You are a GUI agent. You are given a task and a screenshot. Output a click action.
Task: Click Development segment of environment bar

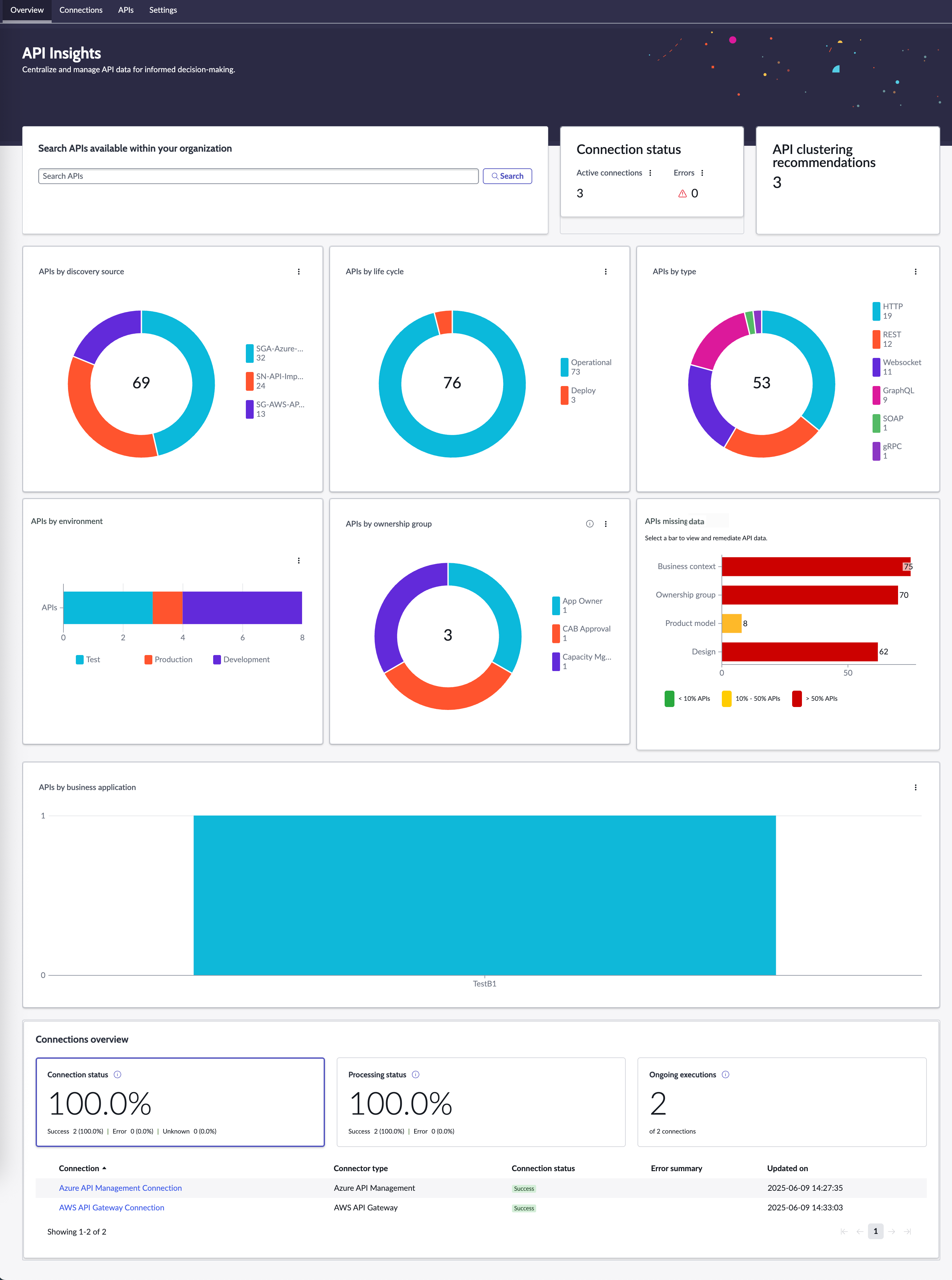(x=242, y=608)
